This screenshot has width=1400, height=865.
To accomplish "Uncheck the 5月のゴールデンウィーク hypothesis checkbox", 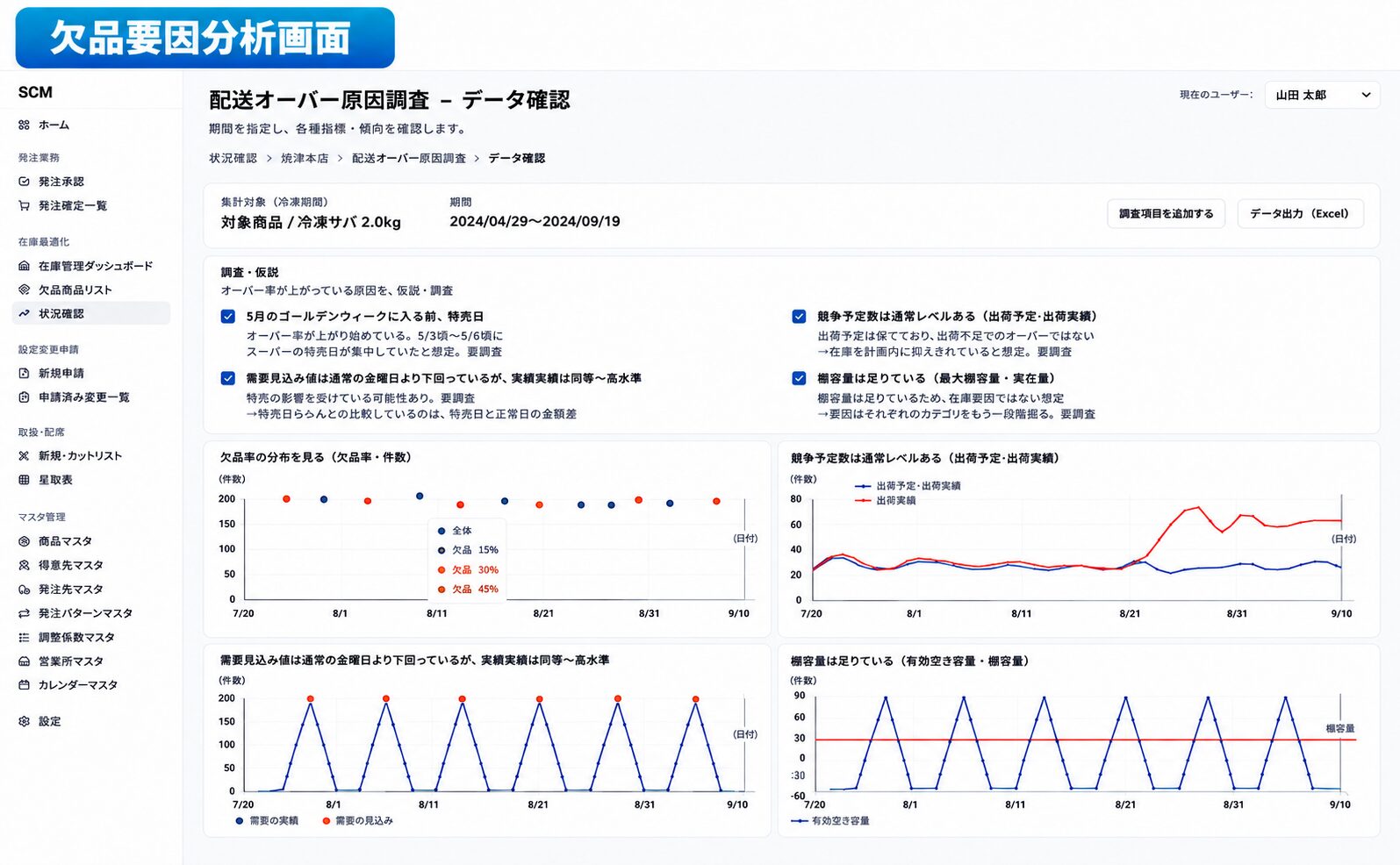I will pos(228,317).
